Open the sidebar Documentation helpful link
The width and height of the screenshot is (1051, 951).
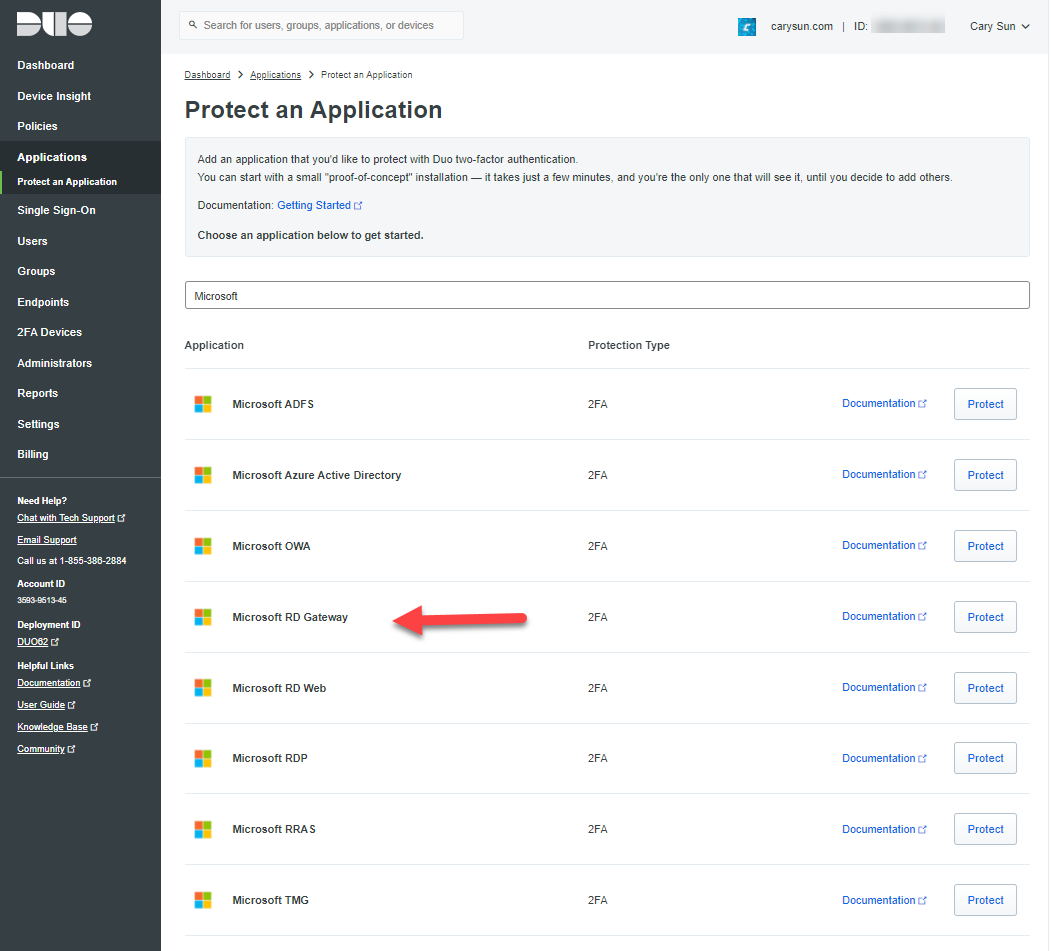pyautogui.click(x=54, y=683)
